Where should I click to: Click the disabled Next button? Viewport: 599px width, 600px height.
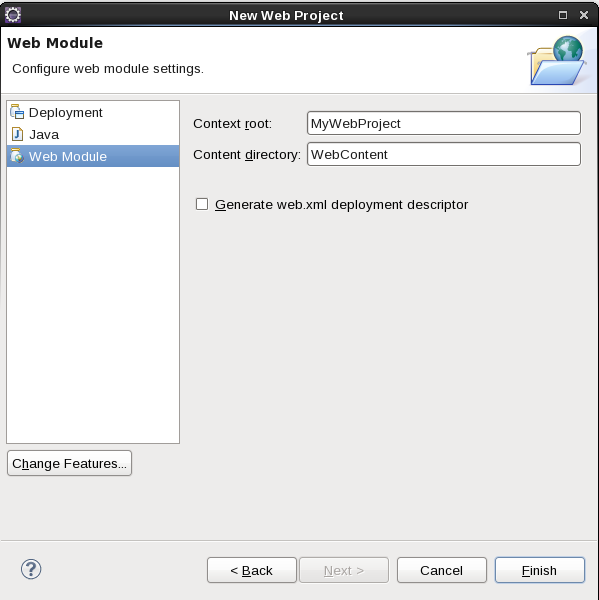[344, 570]
